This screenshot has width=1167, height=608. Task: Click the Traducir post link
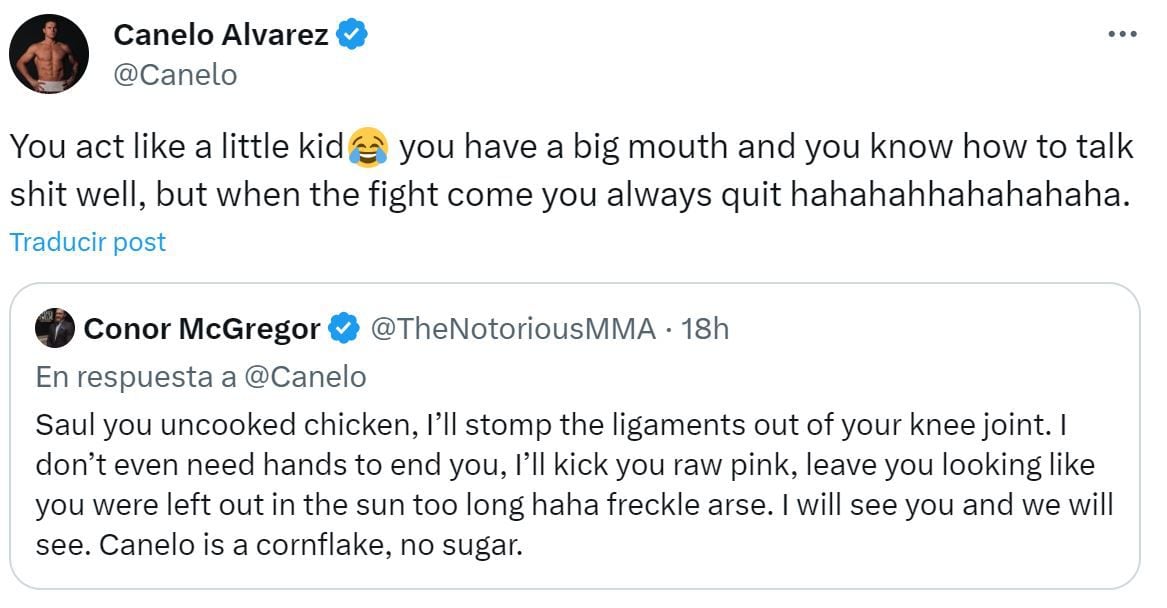point(88,242)
